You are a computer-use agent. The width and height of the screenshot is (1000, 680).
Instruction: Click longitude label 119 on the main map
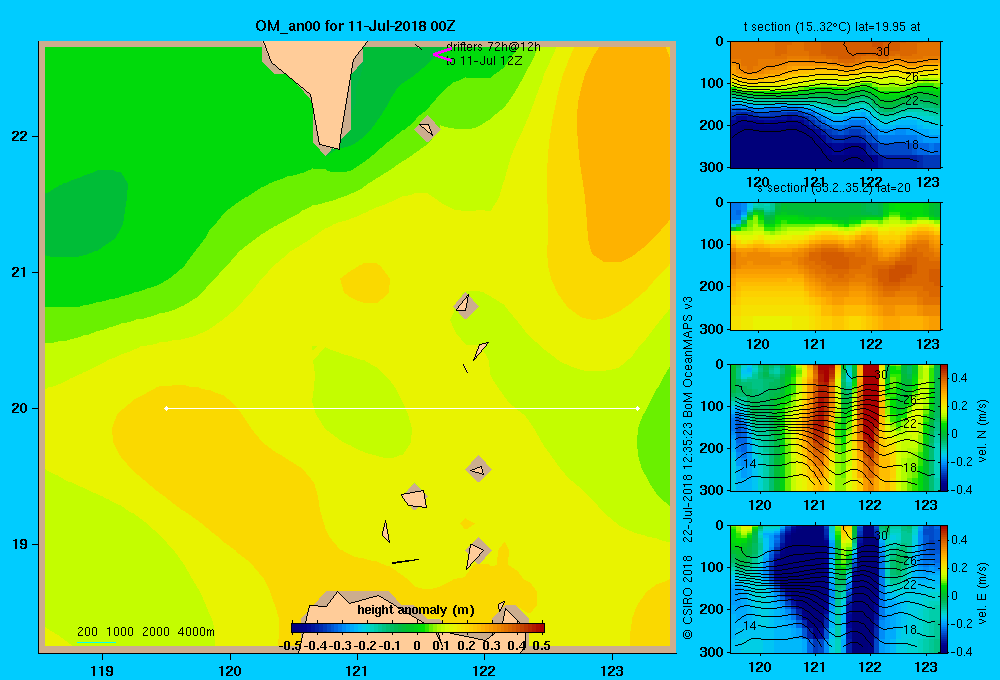point(102,670)
